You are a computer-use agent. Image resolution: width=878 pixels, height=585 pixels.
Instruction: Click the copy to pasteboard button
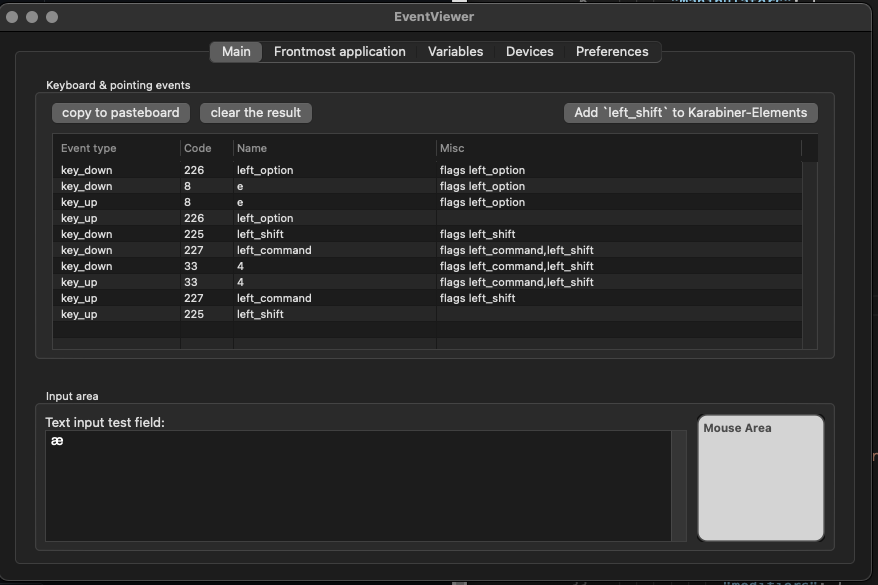click(120, 112)
